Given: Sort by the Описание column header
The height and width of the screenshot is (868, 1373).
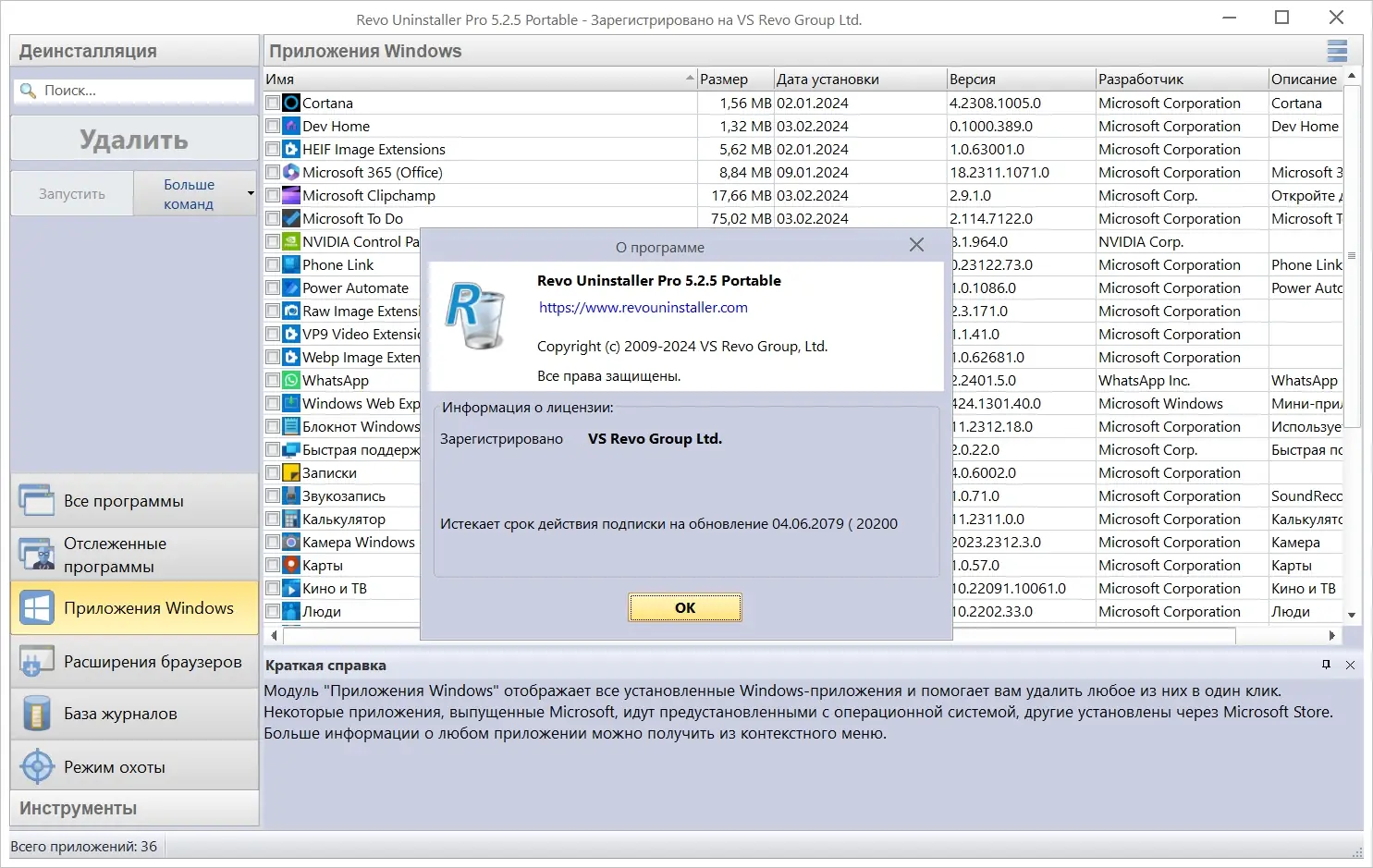Looking at the screenshot, I should pyautogui.click(x=1306, y=79).
